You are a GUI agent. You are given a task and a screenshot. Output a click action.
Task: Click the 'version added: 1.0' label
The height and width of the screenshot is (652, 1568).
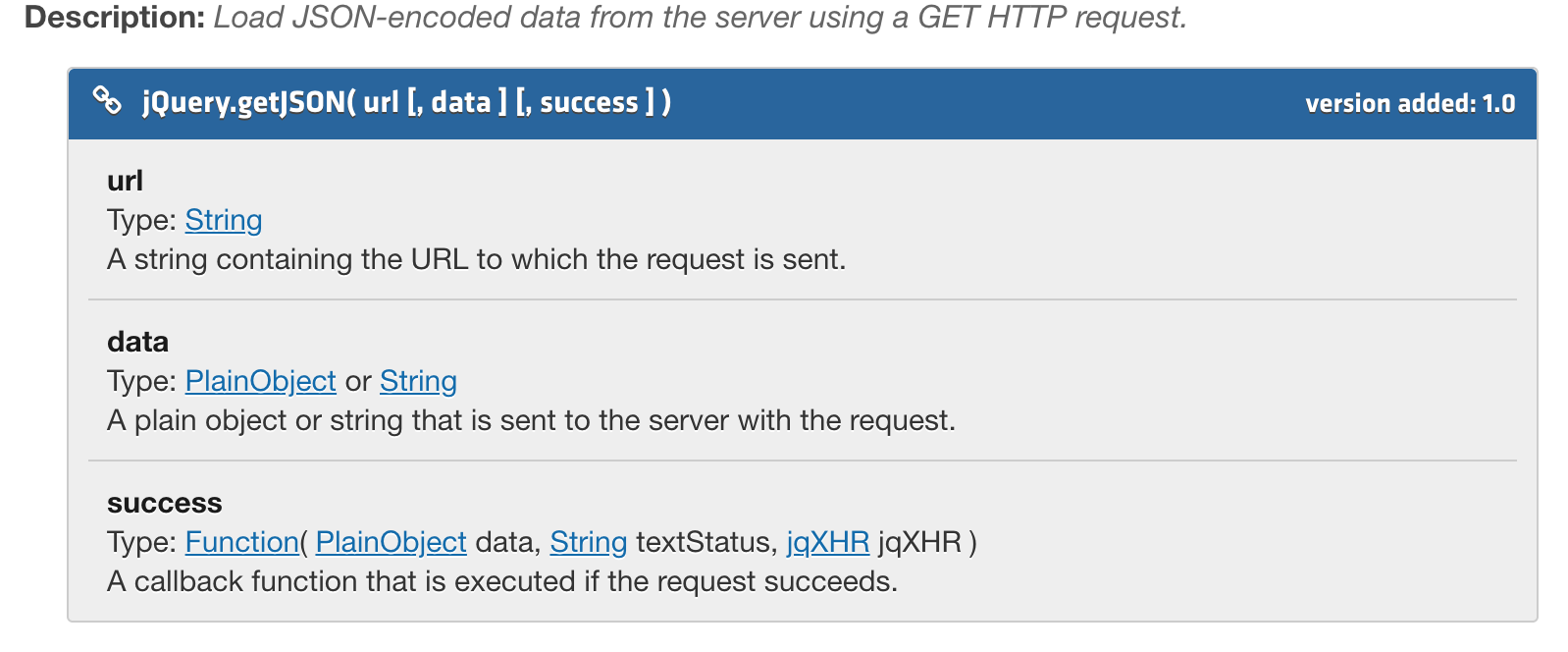[1410, 103]
